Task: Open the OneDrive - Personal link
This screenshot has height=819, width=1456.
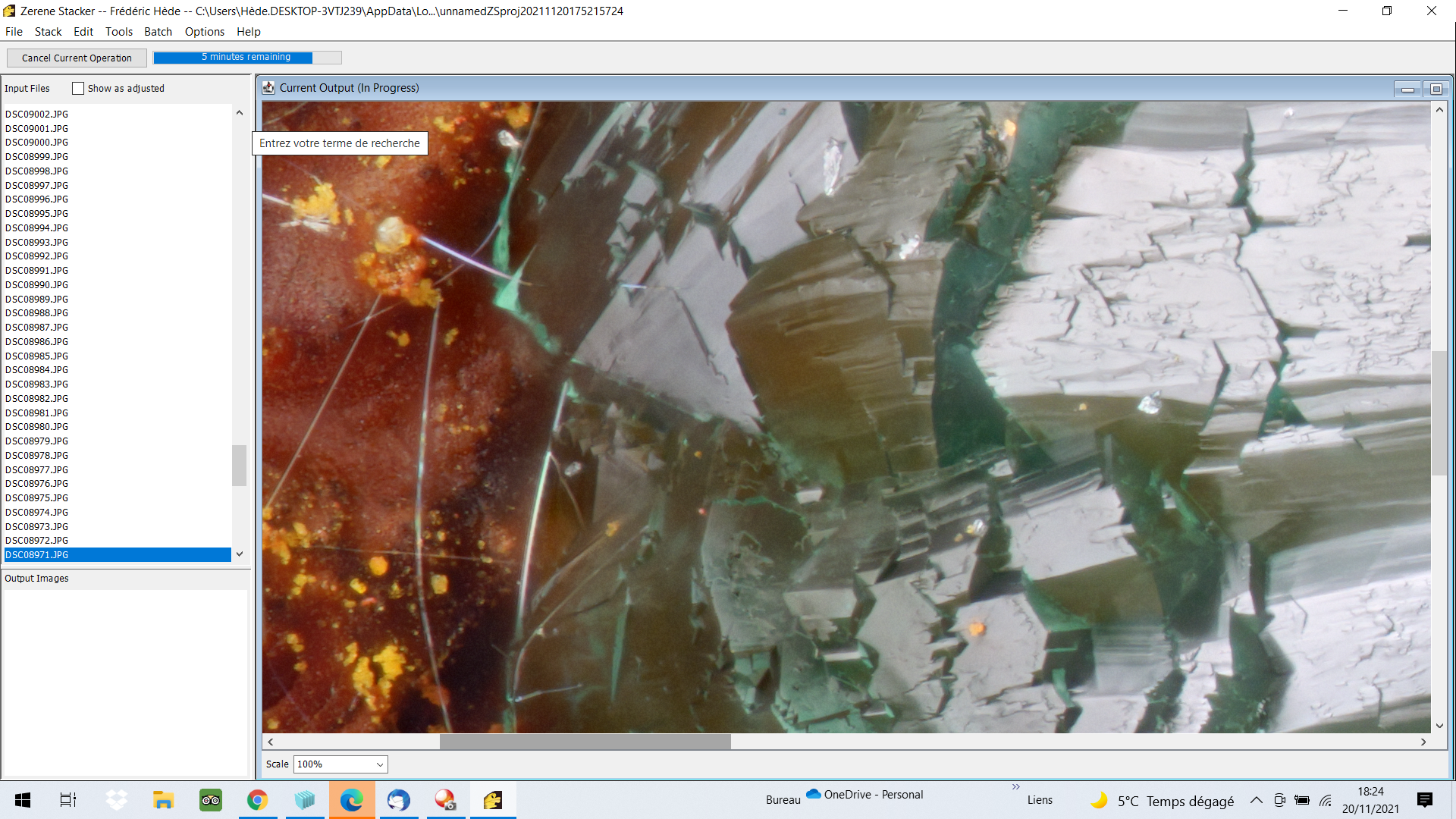Action: [x=864, y=794]
